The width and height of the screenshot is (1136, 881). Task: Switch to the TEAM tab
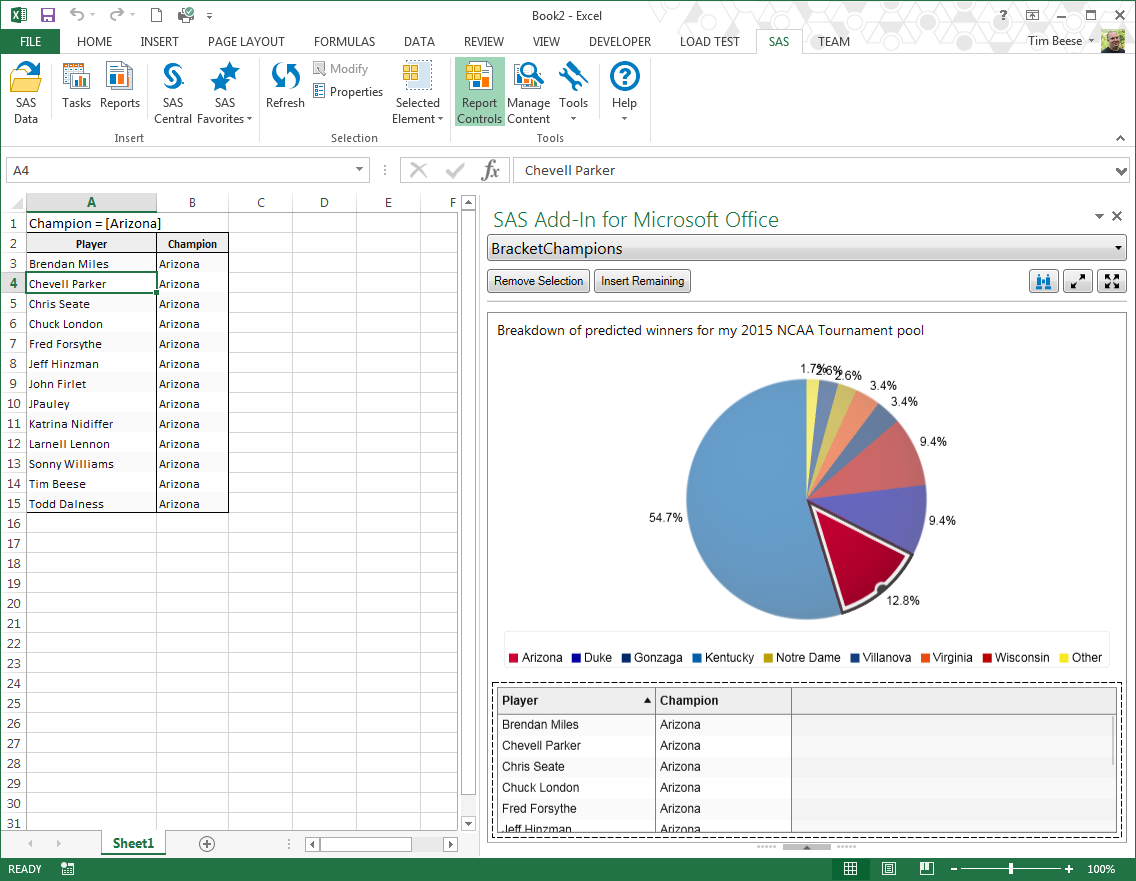point(834,41)
